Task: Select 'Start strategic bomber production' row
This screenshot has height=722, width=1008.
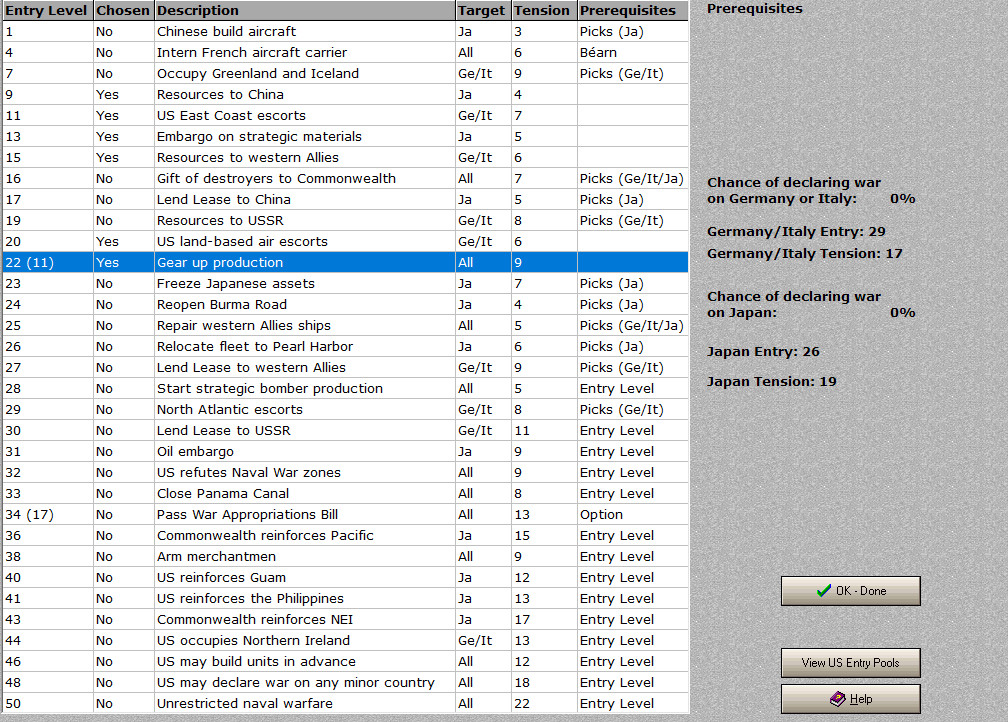Action: 345,389
